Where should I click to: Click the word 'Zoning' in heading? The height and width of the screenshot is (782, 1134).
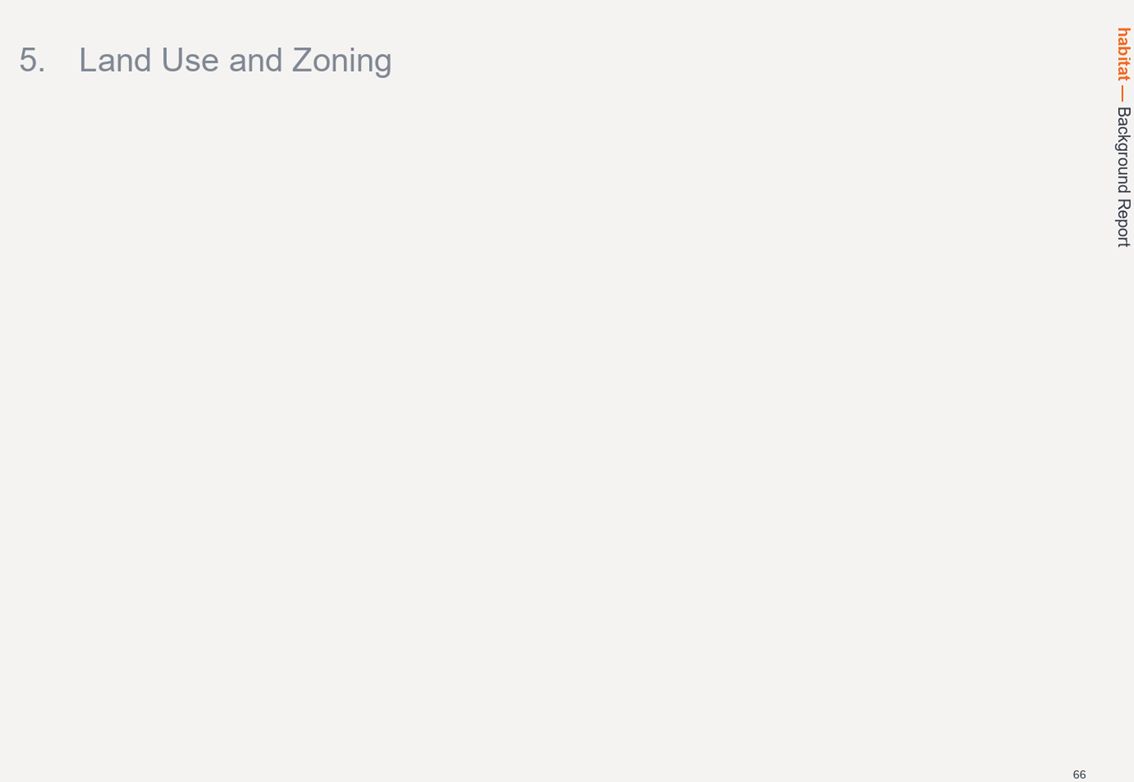(342, 61)
